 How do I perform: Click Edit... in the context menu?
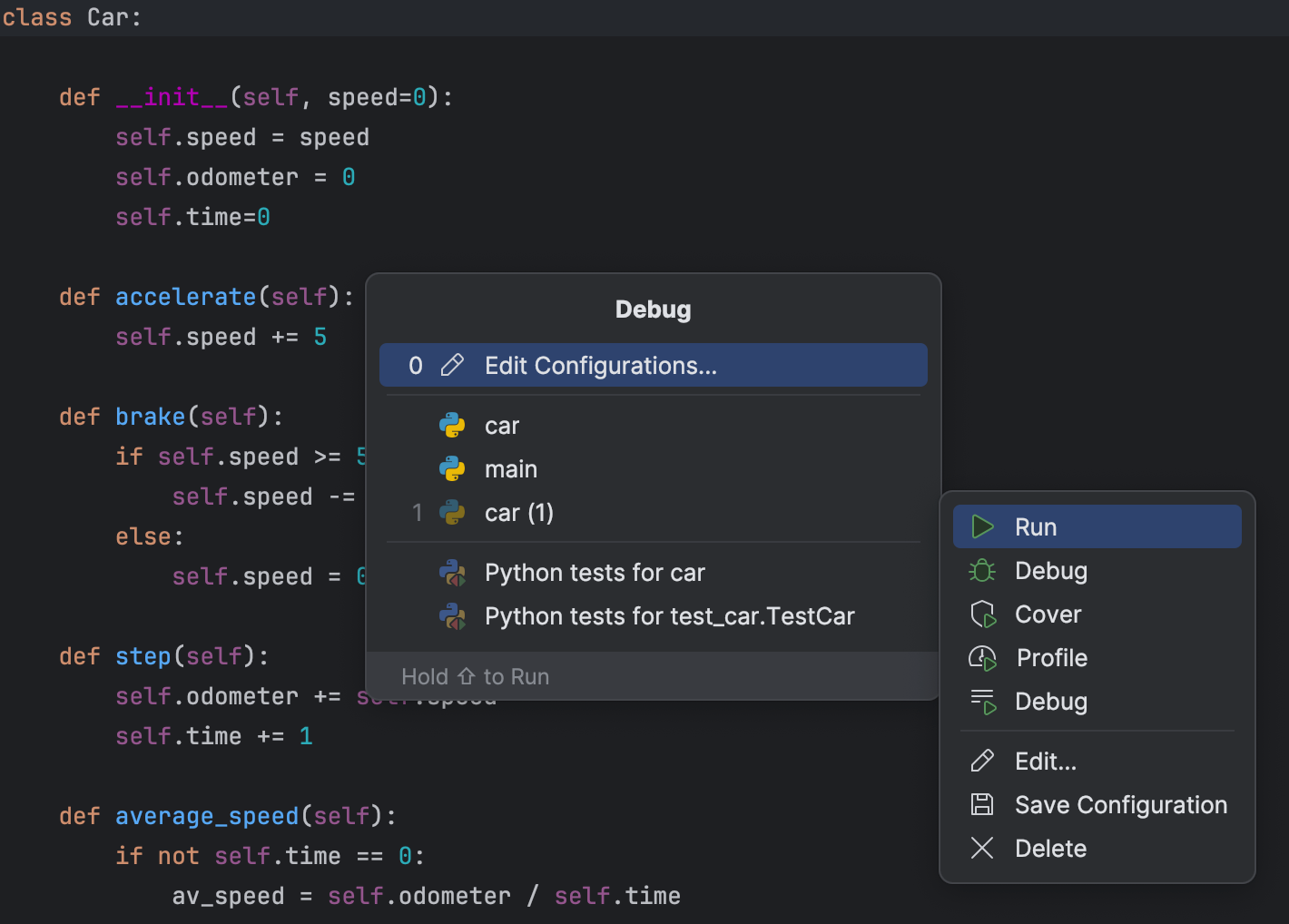1045,761
